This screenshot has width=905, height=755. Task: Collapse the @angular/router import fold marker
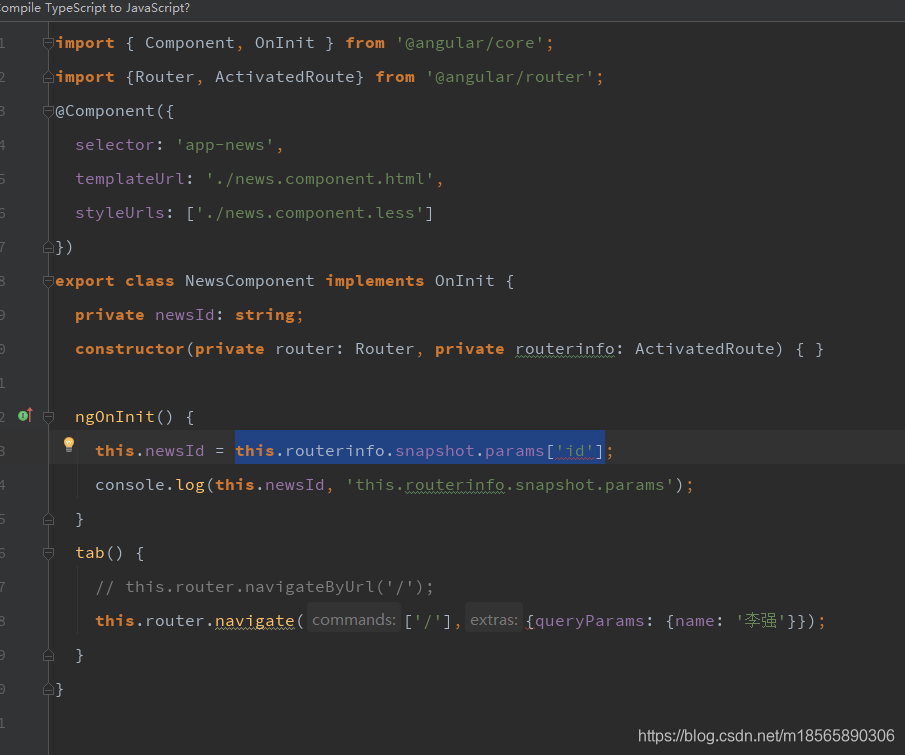point(48,77)
